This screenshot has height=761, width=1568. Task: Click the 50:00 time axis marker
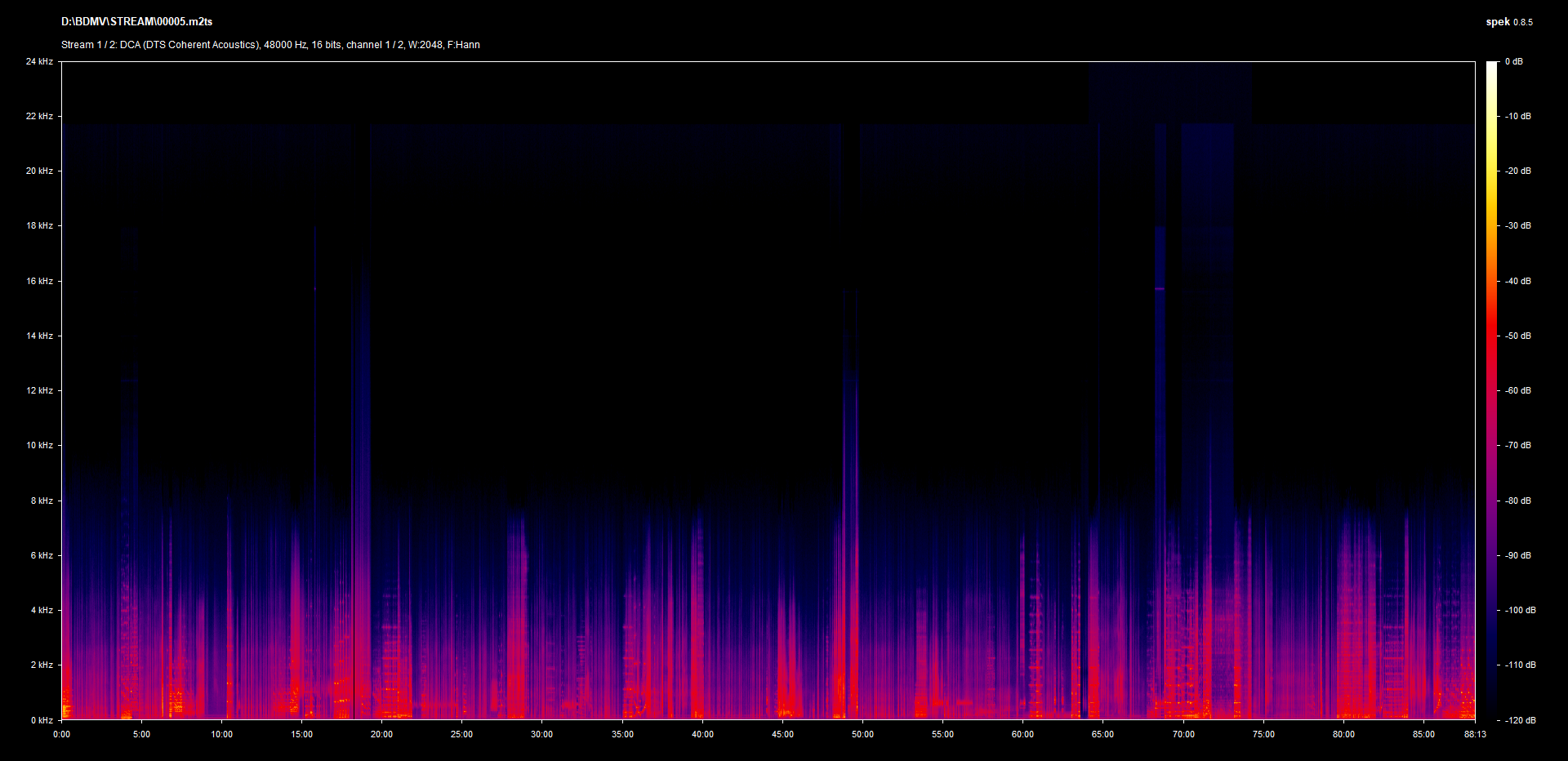[x=862, y=734]
